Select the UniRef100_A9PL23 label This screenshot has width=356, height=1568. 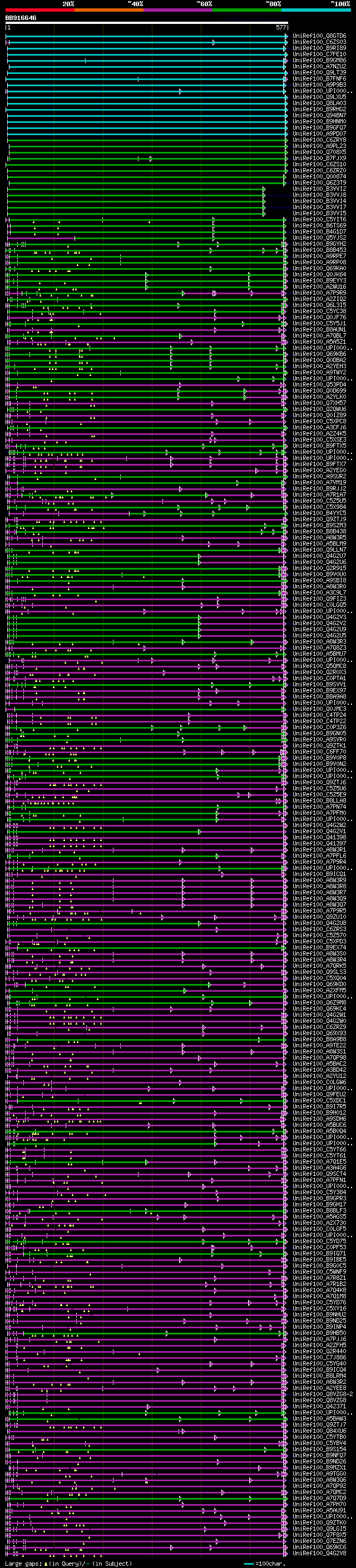(319, 146)
